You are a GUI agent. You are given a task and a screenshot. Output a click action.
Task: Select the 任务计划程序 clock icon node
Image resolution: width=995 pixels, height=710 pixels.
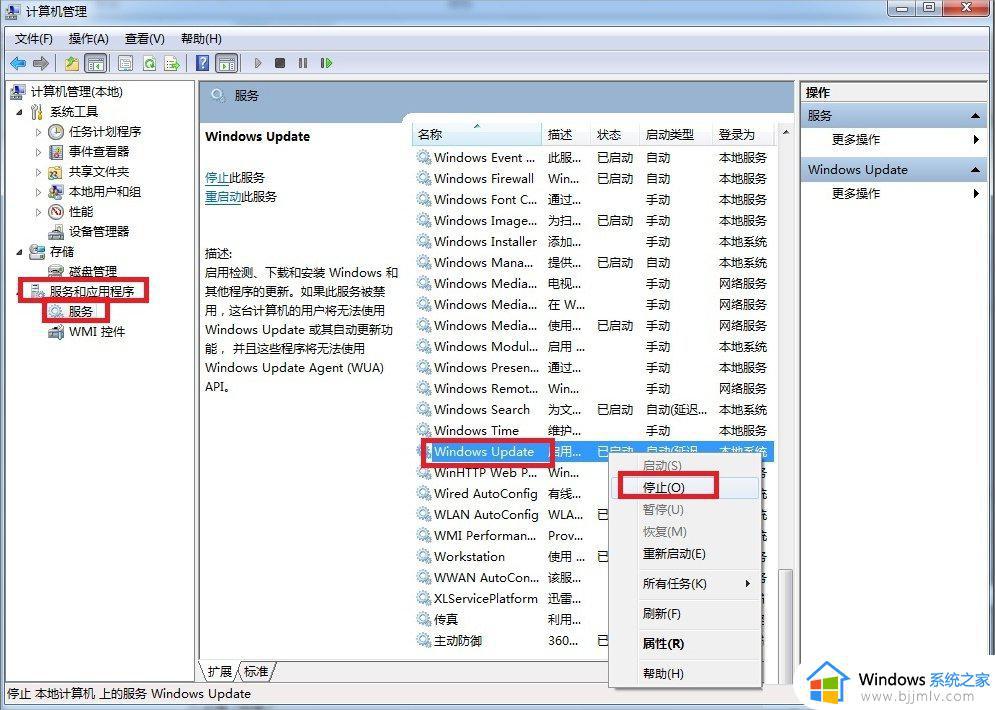tap(56, 131)
